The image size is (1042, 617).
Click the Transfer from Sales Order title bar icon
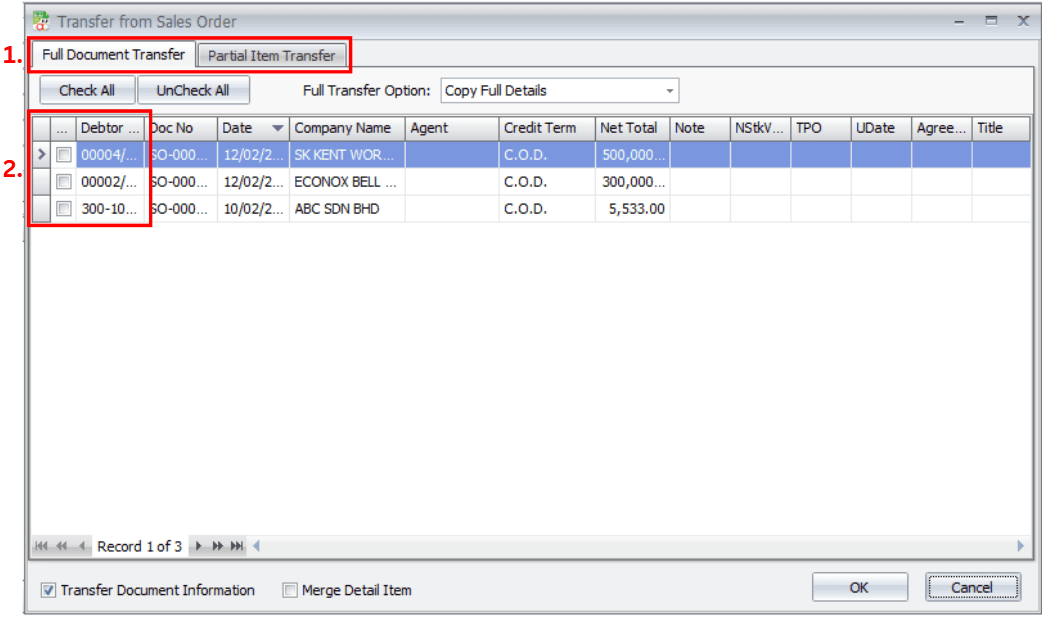click(x=38, y=20)
